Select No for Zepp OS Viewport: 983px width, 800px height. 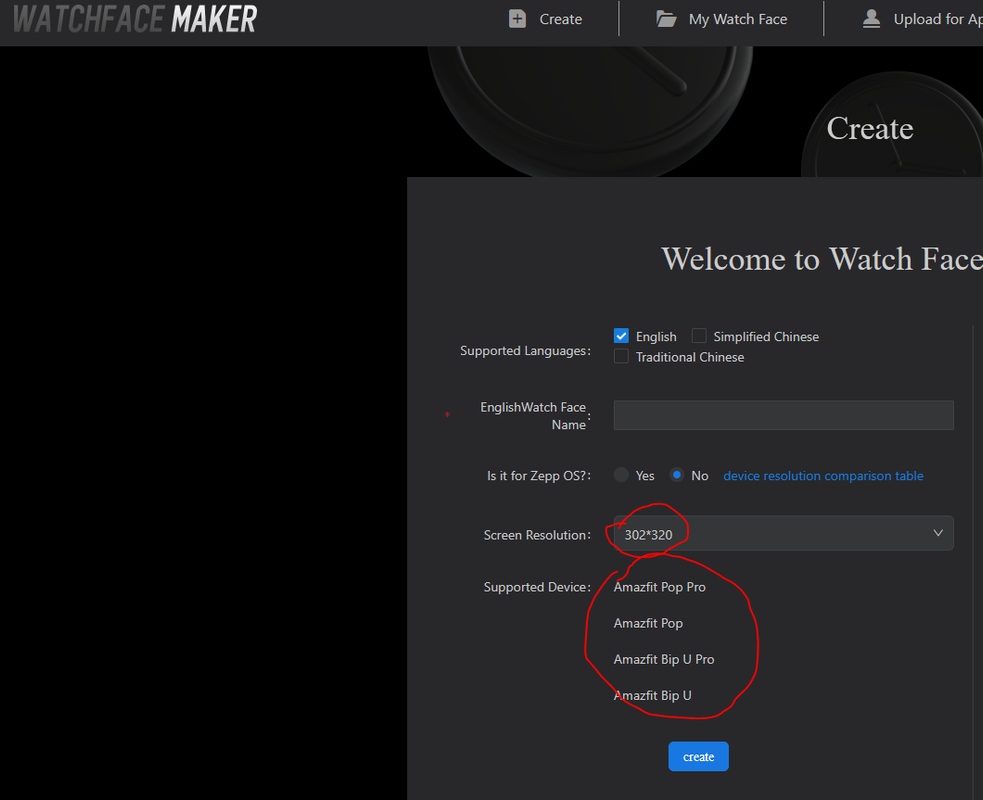tap(677, 475)
